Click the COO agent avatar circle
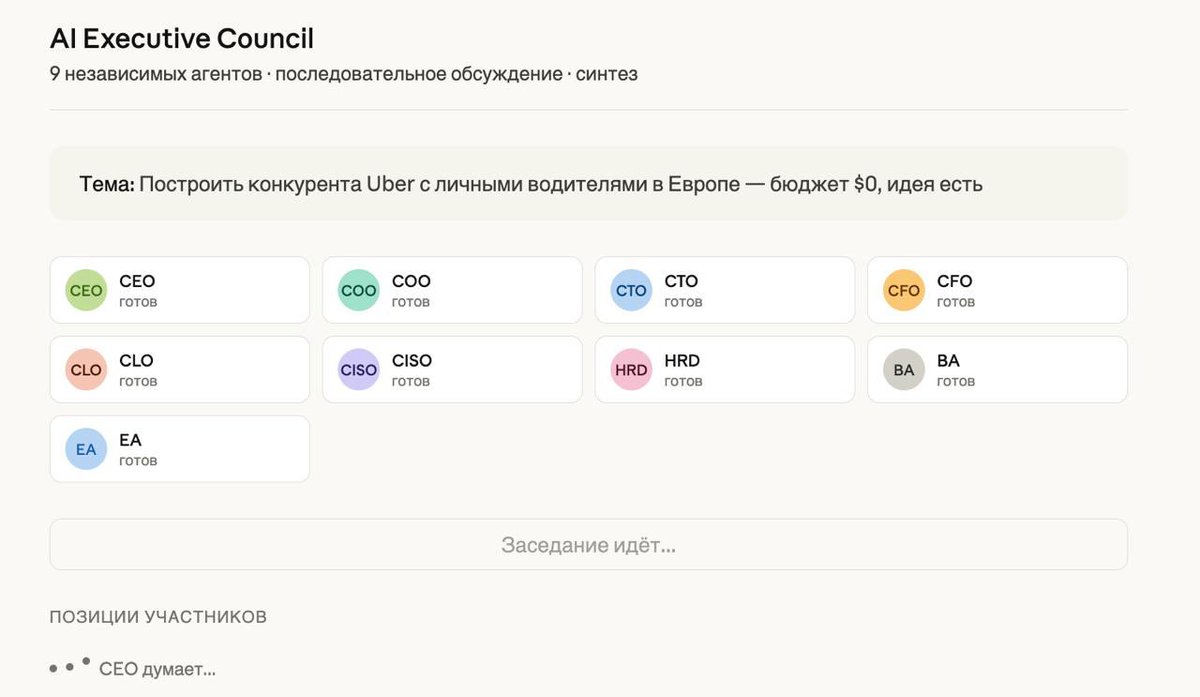This screenshot has height=697, width=1200. pyautogui.click(x=357, y=290)
